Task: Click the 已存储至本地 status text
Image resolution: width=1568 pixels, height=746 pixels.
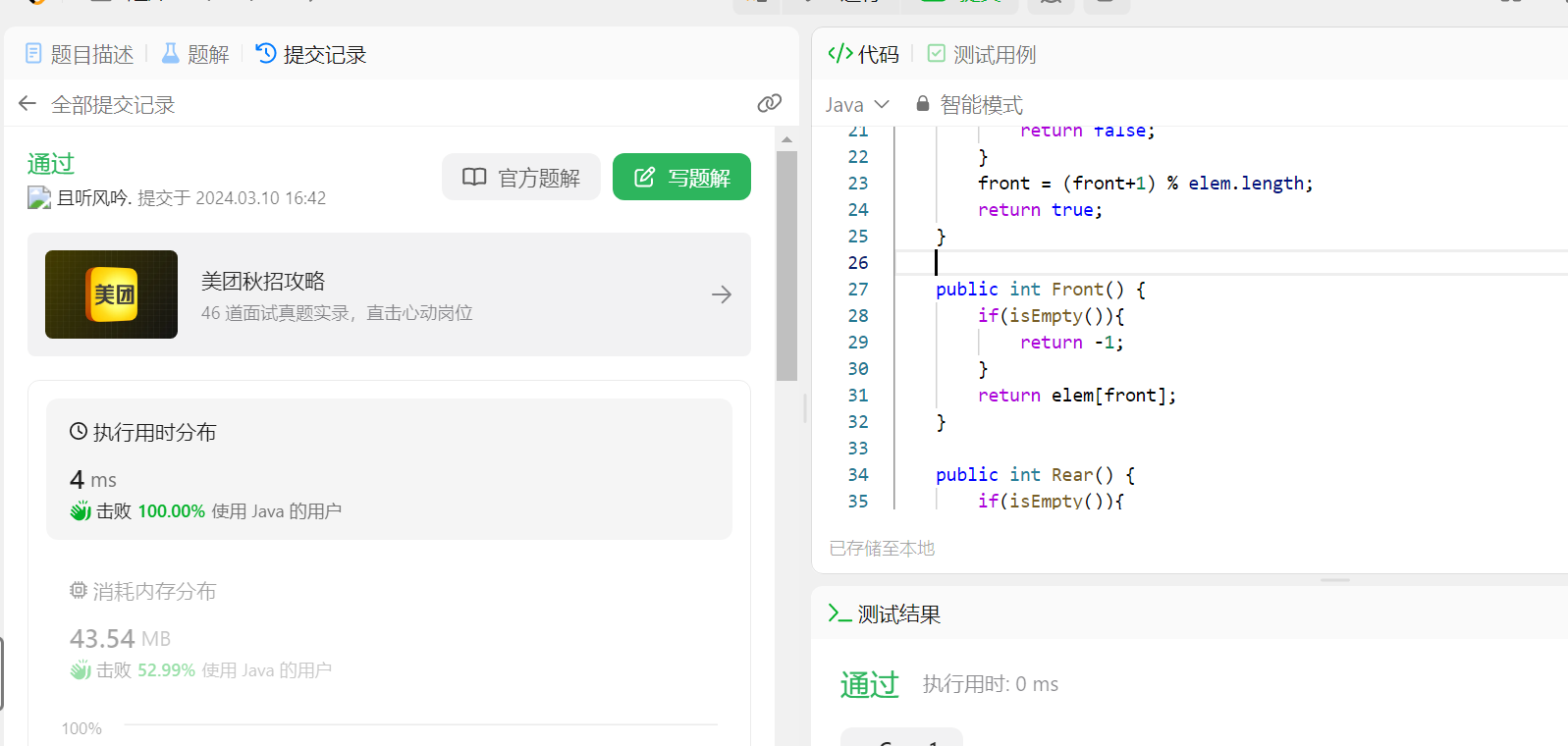Action: (882, 548)
